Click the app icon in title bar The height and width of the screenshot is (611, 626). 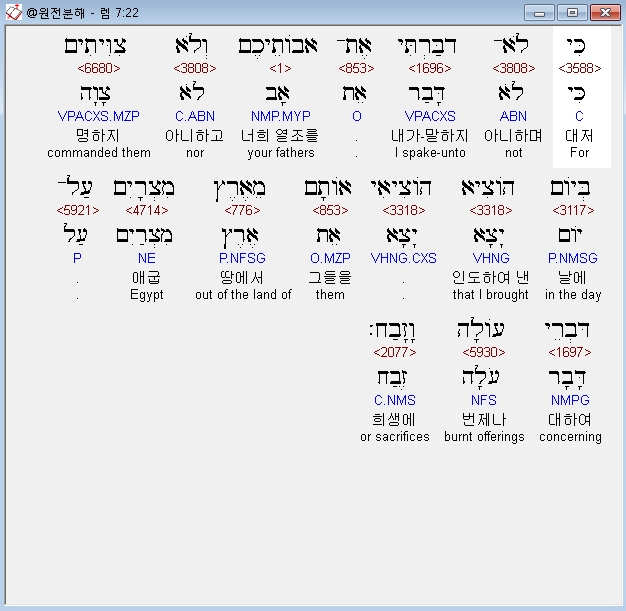(13, 12)
